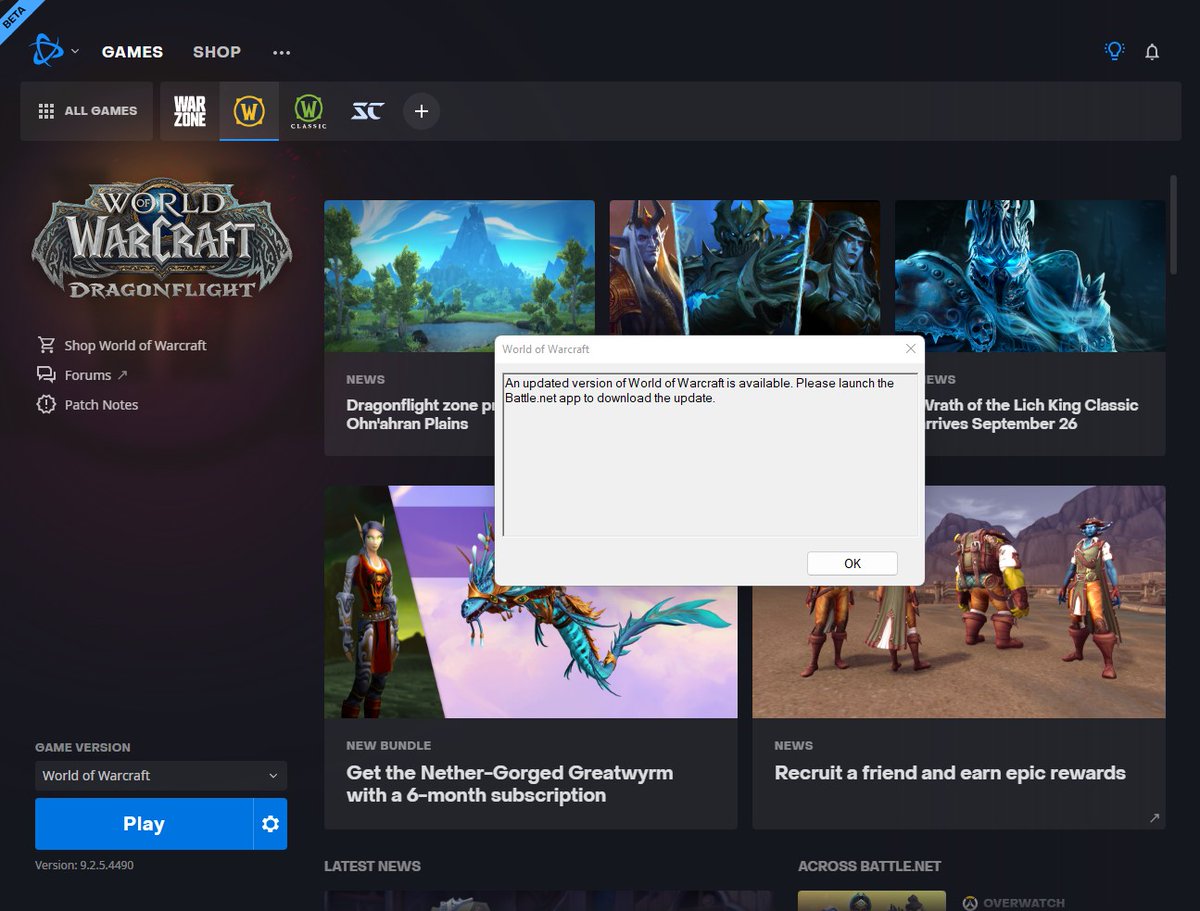Open Recruit a friend and earn epic rewards
Image resolution: width=1200 pixels, height=911 pixels.
tap(950, 773)
